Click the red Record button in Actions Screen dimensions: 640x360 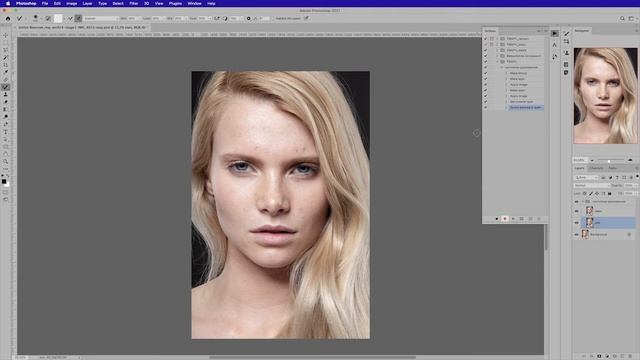click(x=505, y=219)
